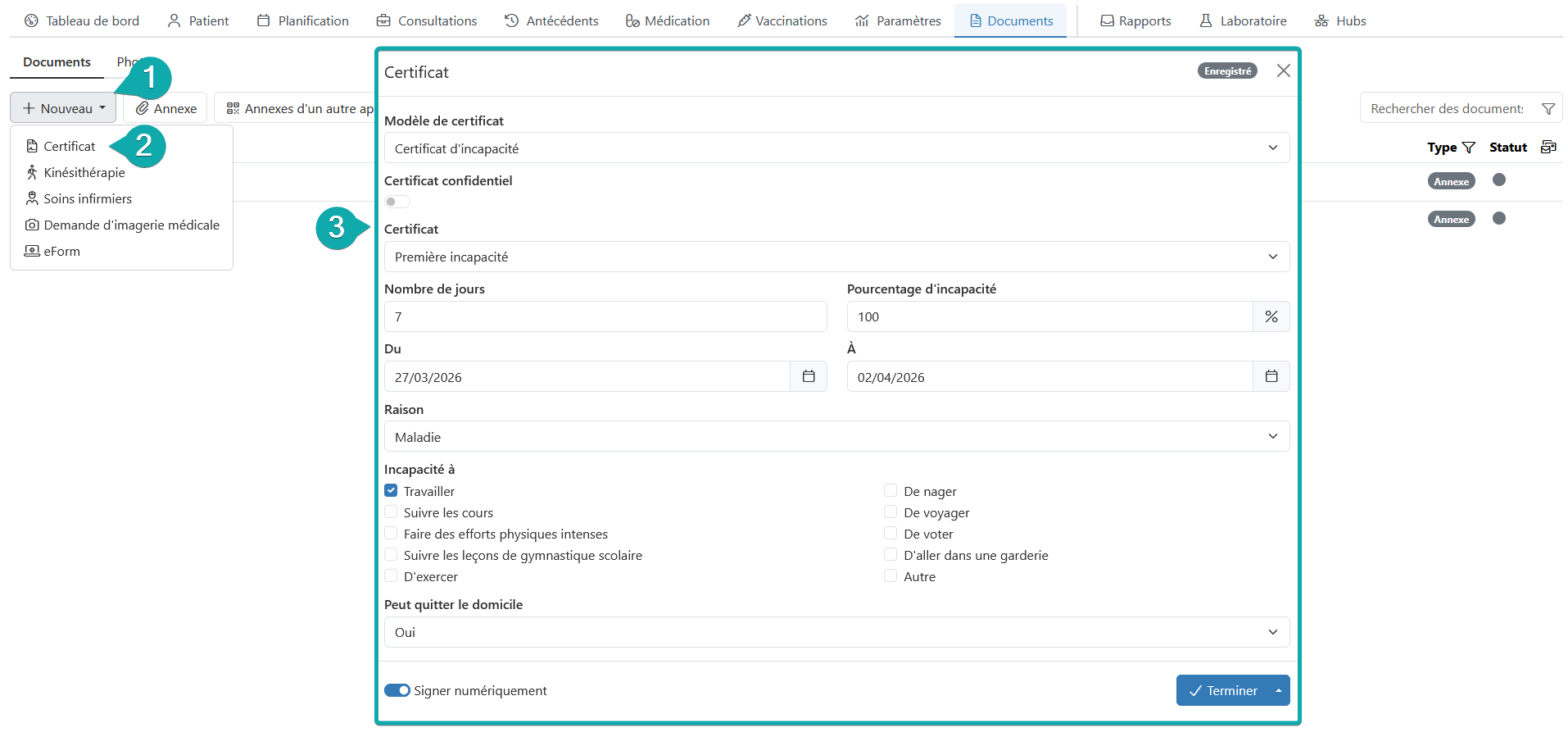
Task: Select the Documents sub-tab
Action: coord(57,61)
